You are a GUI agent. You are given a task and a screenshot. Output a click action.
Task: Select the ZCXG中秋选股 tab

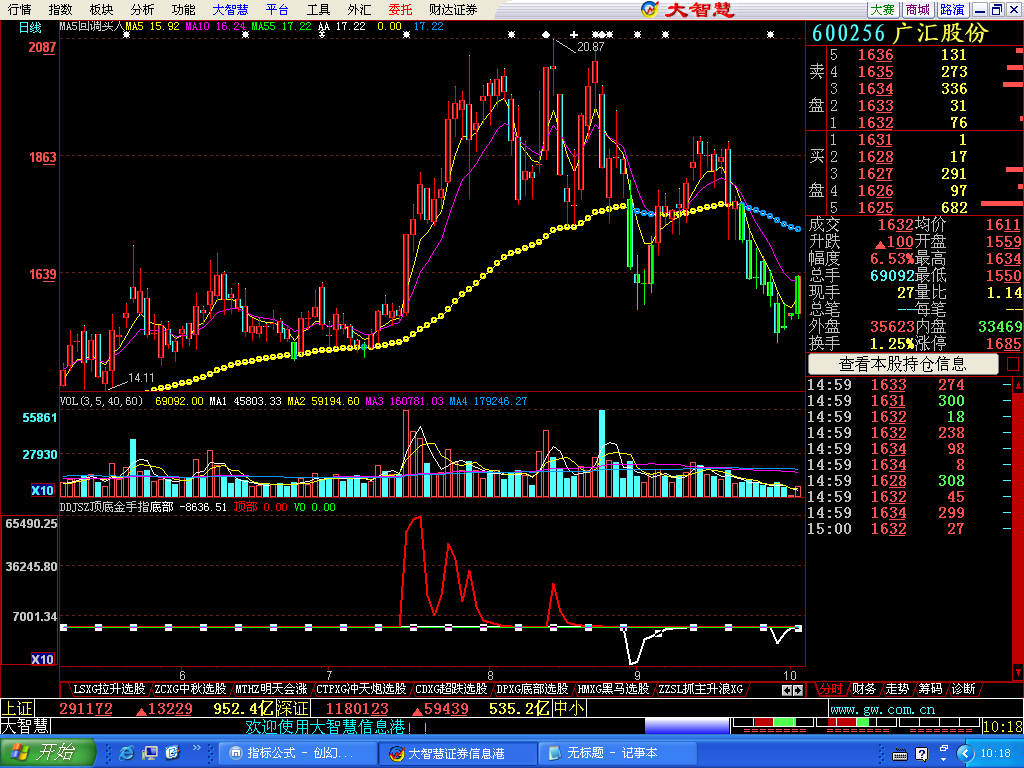tap(190, 689)
